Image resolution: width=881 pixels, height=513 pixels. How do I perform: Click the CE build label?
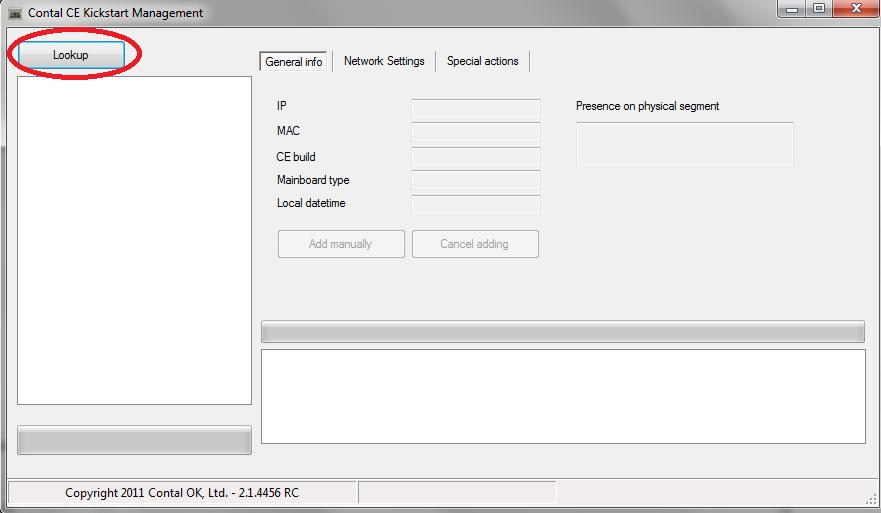[x=296, y=157]
